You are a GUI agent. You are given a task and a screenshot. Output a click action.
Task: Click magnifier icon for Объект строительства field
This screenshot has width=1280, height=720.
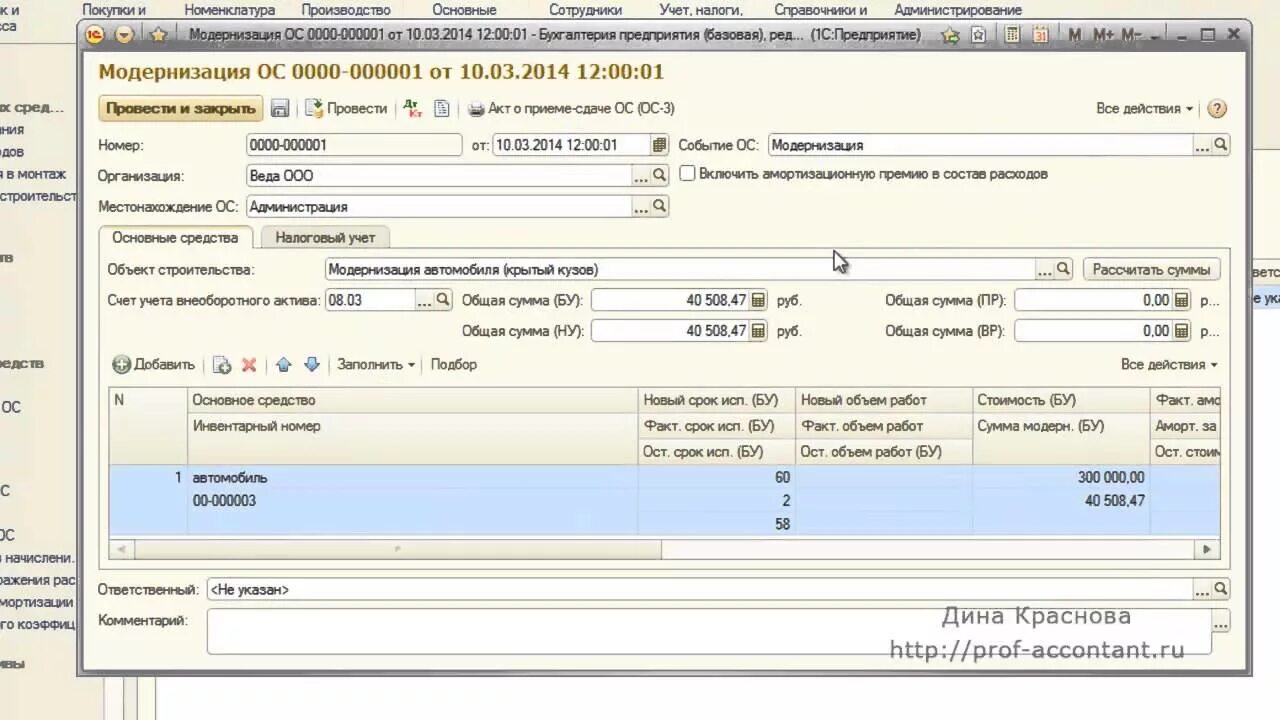(x=1063, y=269)
